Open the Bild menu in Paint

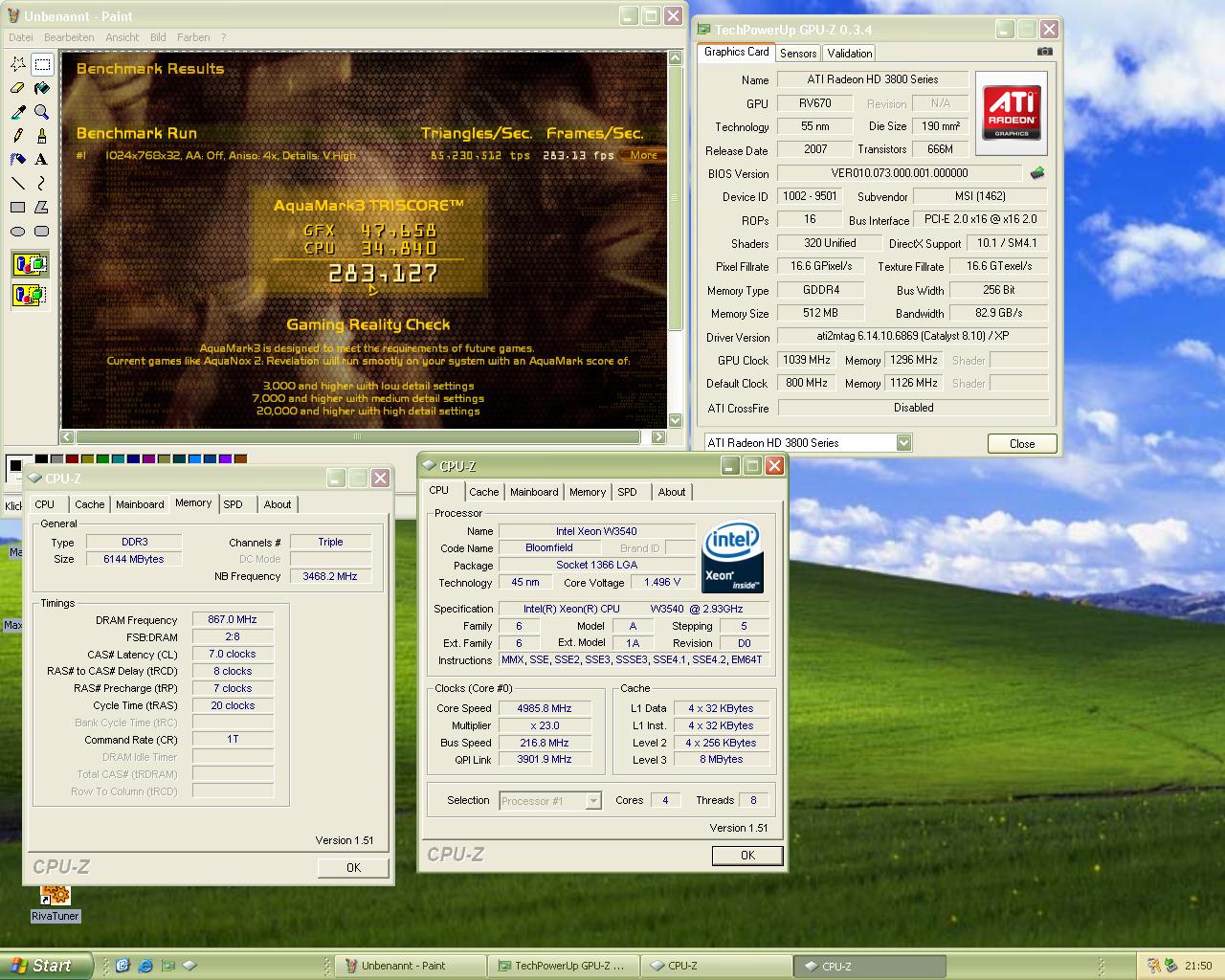click(158, 37)
